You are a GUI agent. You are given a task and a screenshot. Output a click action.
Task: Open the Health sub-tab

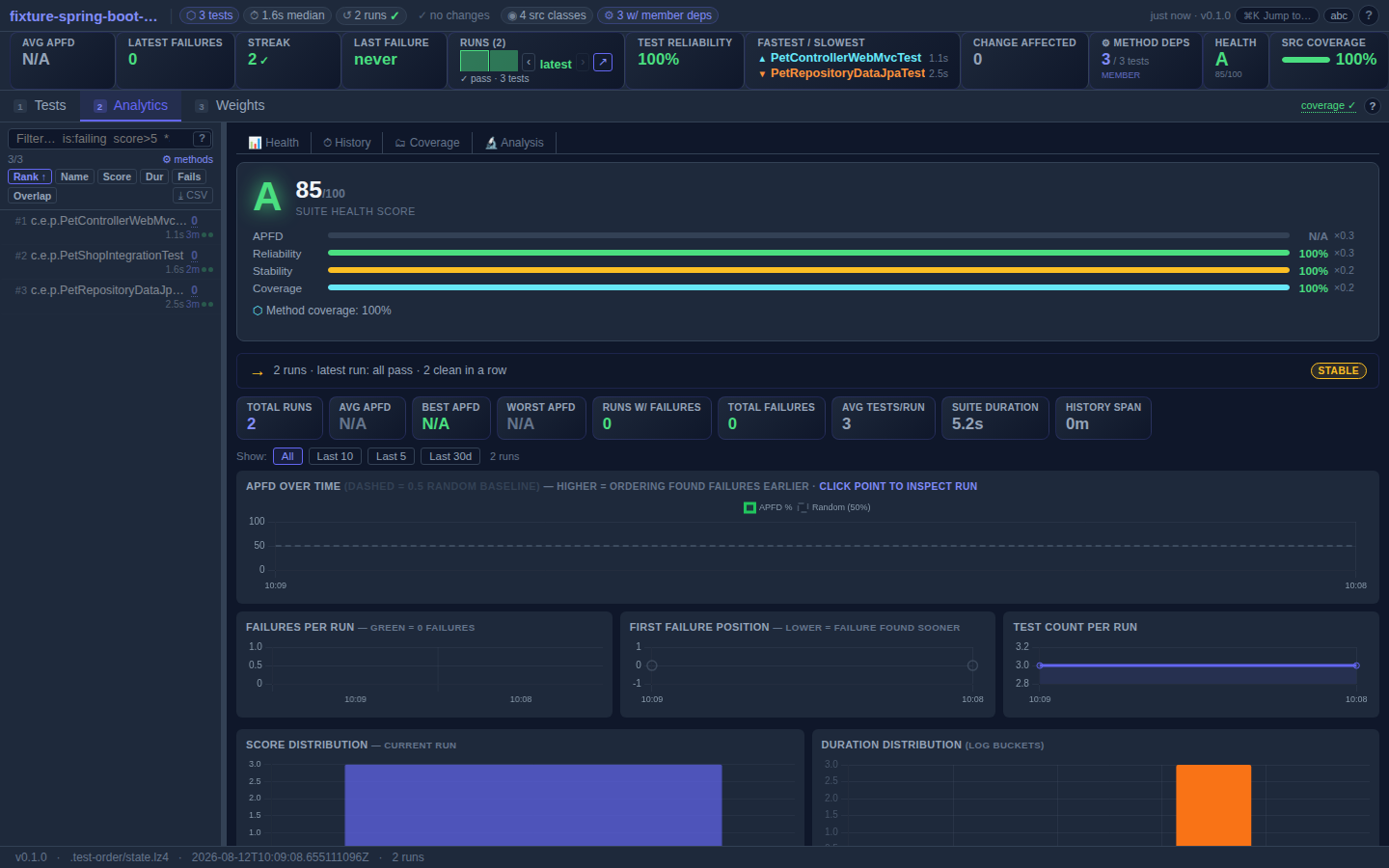click(x=274, y=143)
